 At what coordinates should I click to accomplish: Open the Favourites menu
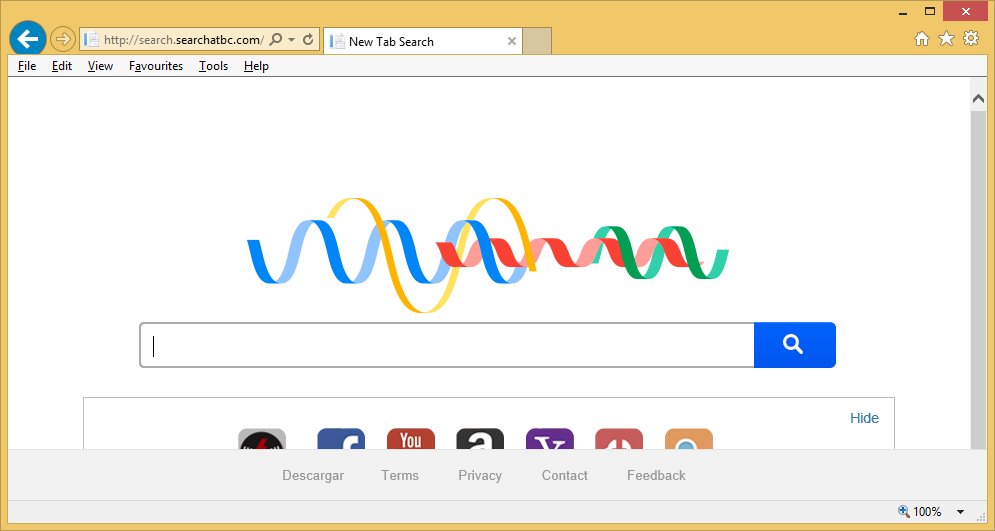[155, 66]
